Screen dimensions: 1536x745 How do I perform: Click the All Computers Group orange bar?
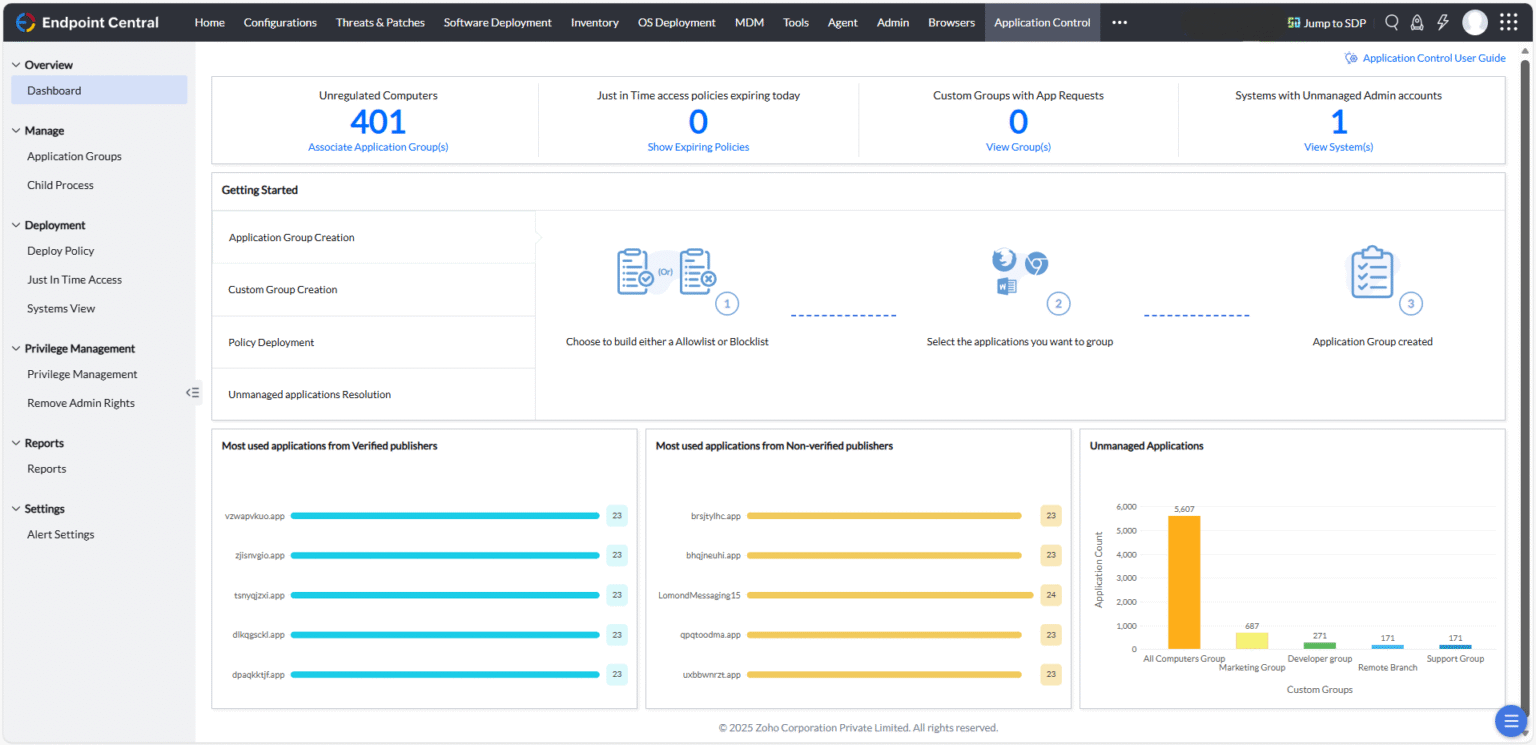coord(1184,582)
